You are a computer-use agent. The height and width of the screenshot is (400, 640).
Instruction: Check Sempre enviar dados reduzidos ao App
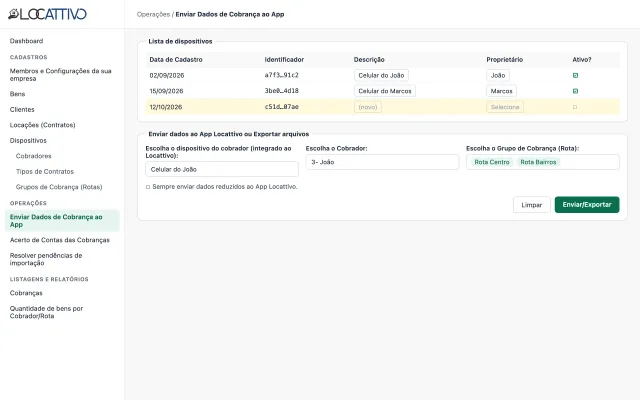[x=148, y=187]
